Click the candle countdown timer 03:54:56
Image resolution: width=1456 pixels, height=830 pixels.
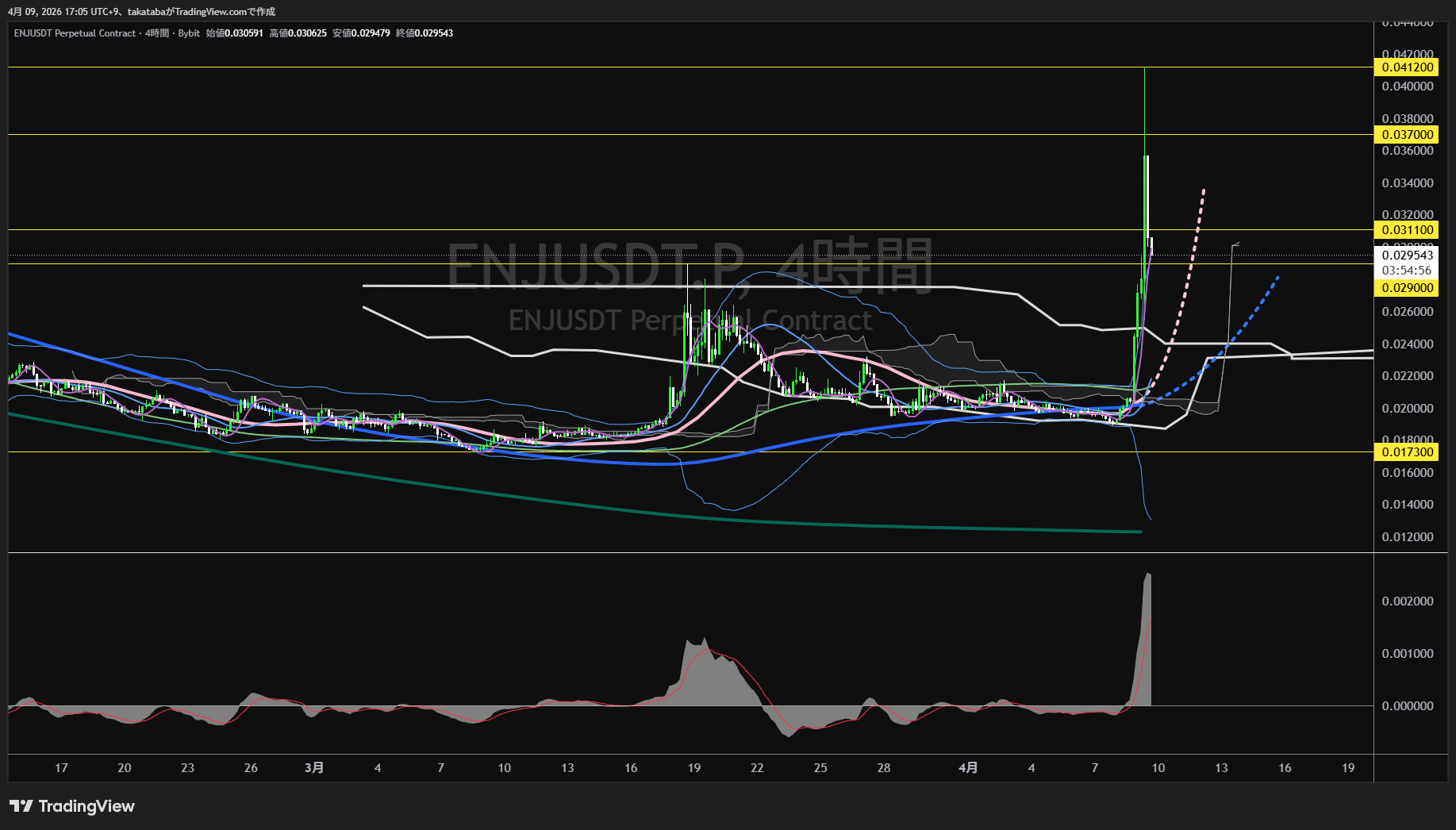click(x=1407, y=271)
